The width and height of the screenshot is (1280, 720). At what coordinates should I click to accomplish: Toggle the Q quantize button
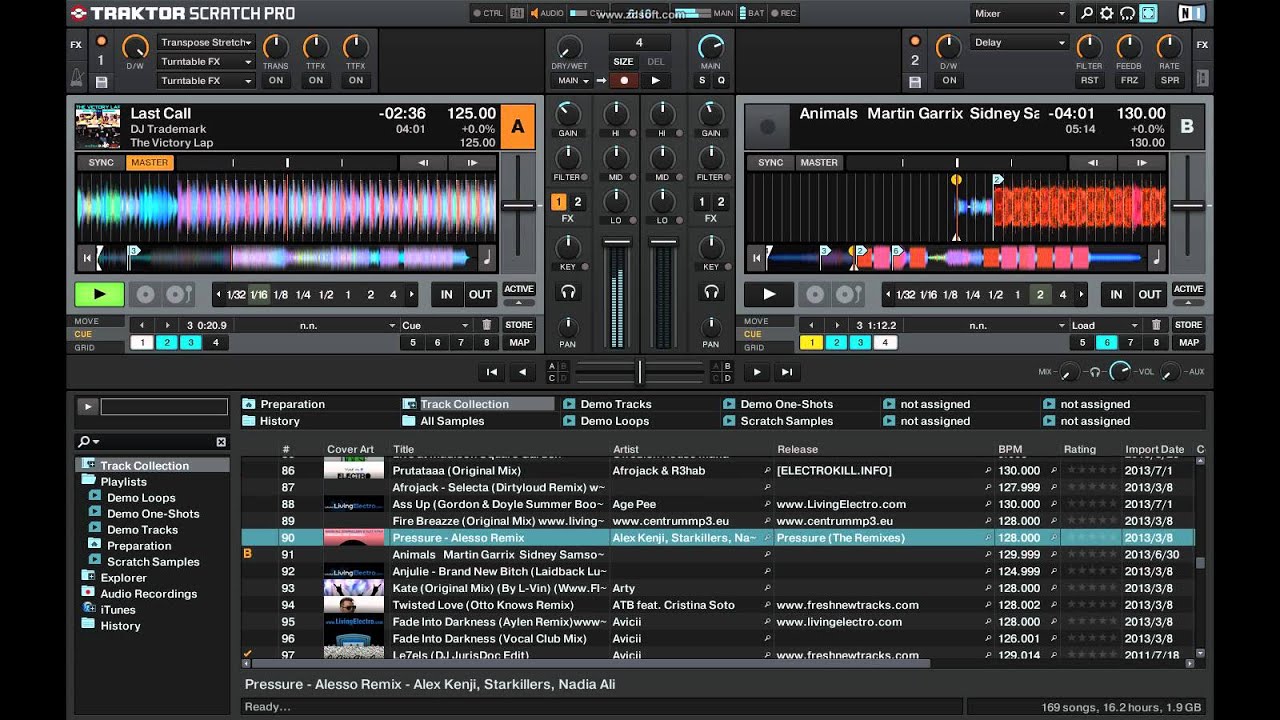click(x=720, y=80)
